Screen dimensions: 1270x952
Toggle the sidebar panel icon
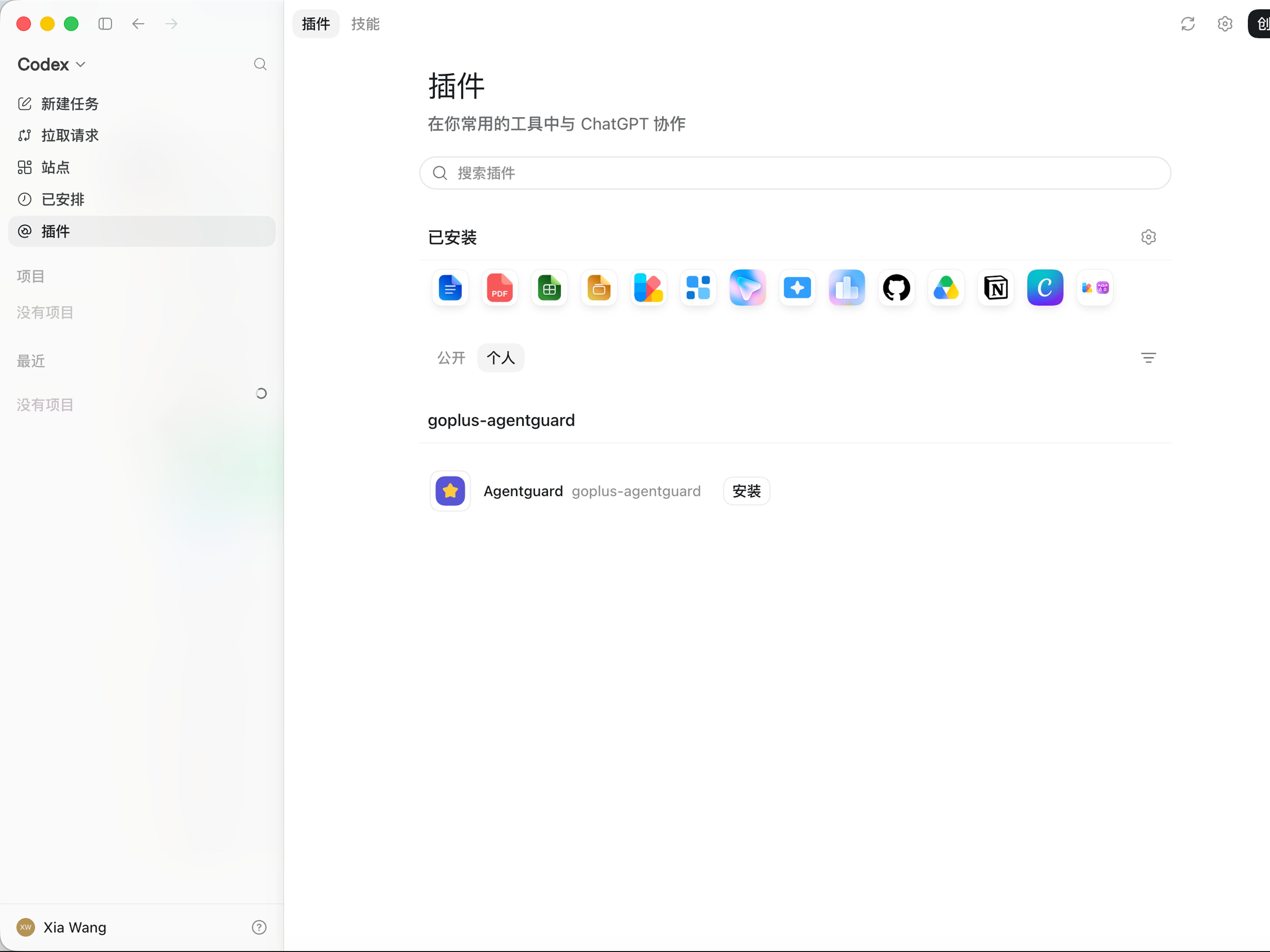coord(105,23)
